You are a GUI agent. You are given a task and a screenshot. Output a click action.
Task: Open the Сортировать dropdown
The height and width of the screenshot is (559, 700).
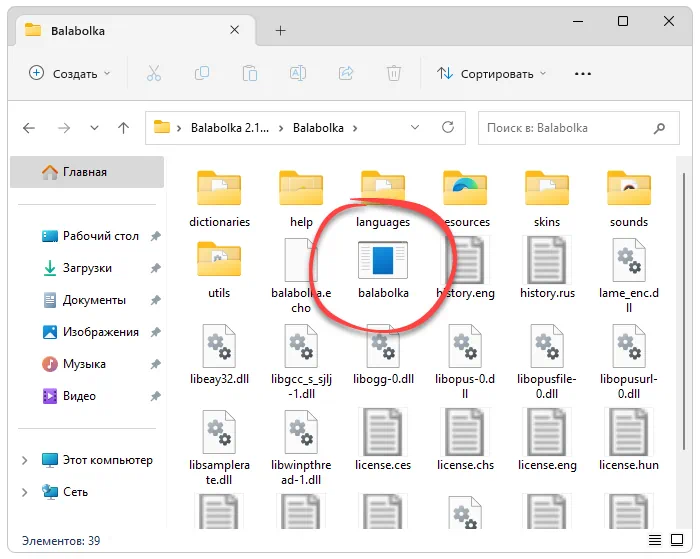pos(492,73)
